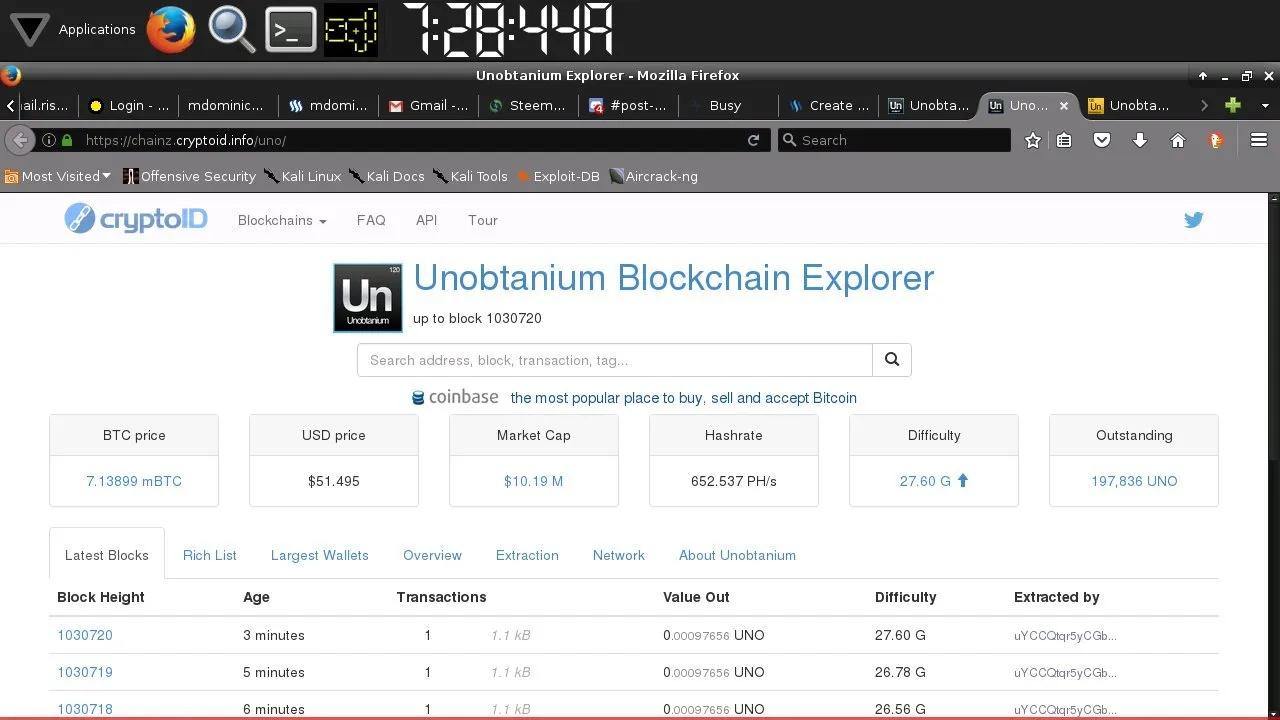Viewport: 1280px width, 720px height.
Task: Open Offensive Security bookmark
Action: point(189,176)
